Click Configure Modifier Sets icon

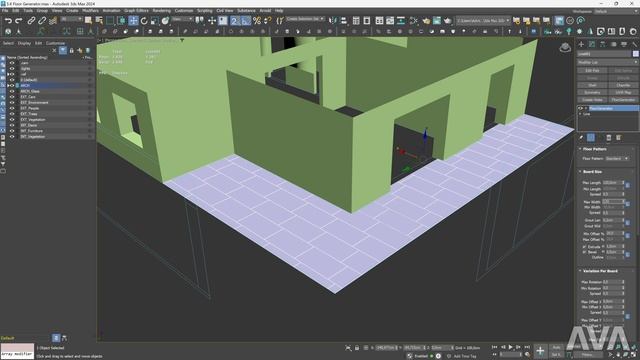click(619, 138)
